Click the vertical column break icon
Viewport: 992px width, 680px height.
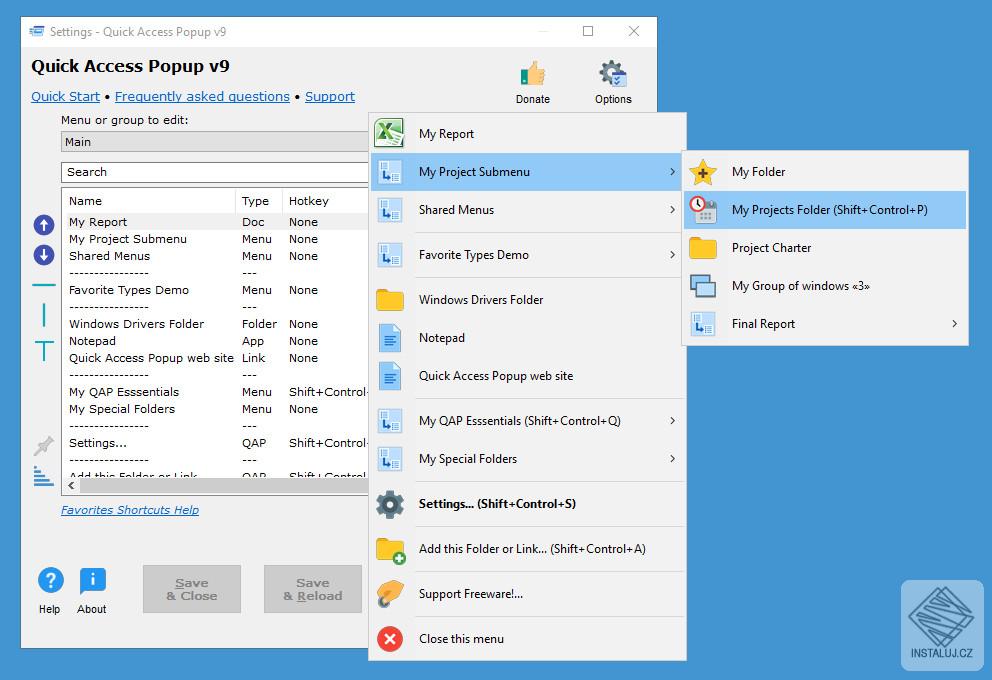tap(44, 315)
